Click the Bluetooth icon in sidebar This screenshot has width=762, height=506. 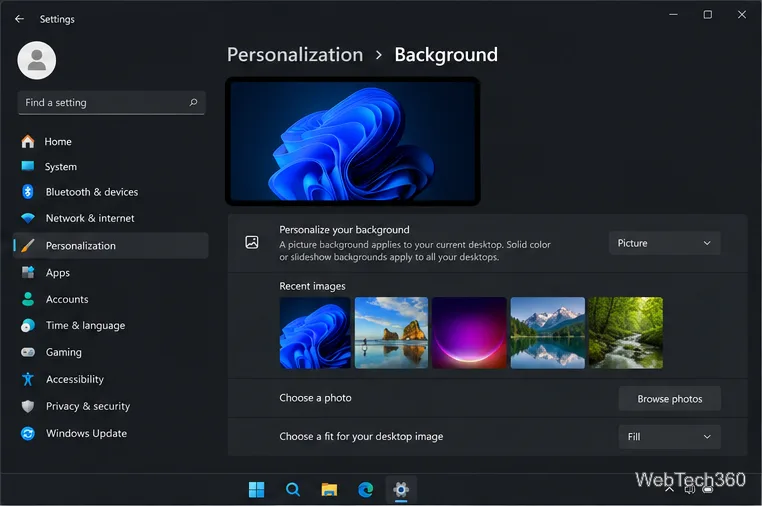28,192
